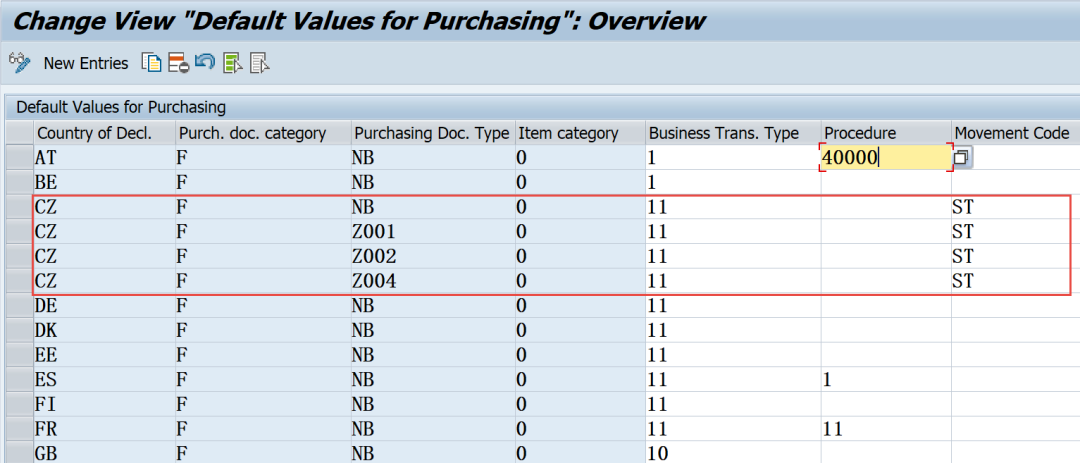Click the Item category column header
The image size is (1080, 463).
(x=581, y=133)
